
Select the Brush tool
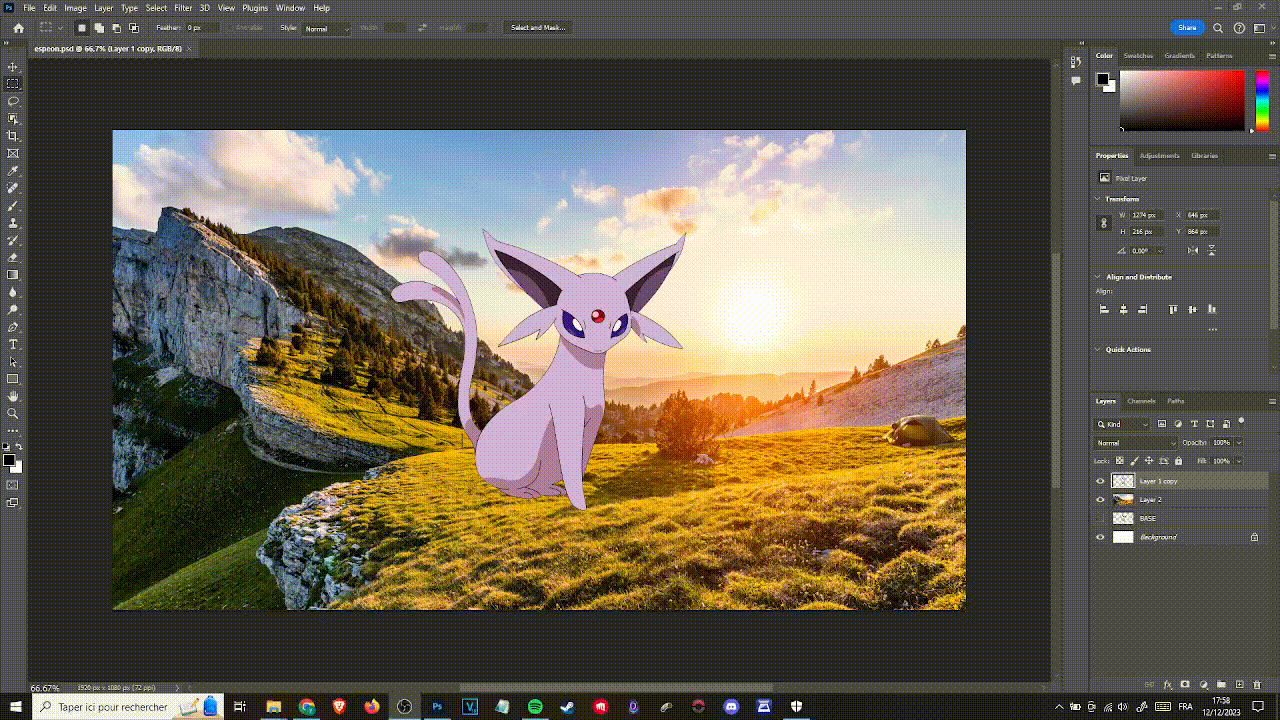(x=13, y=205)
